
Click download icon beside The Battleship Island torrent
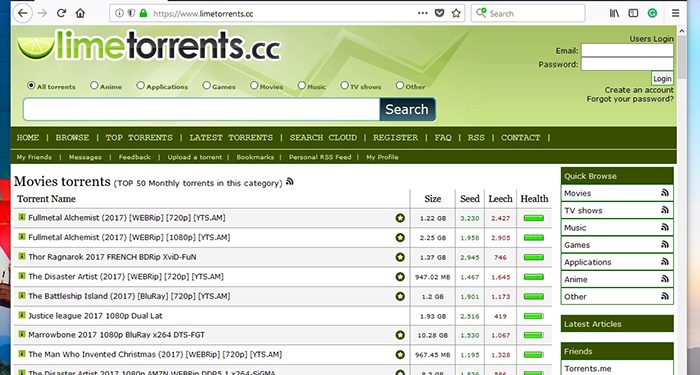21,296
